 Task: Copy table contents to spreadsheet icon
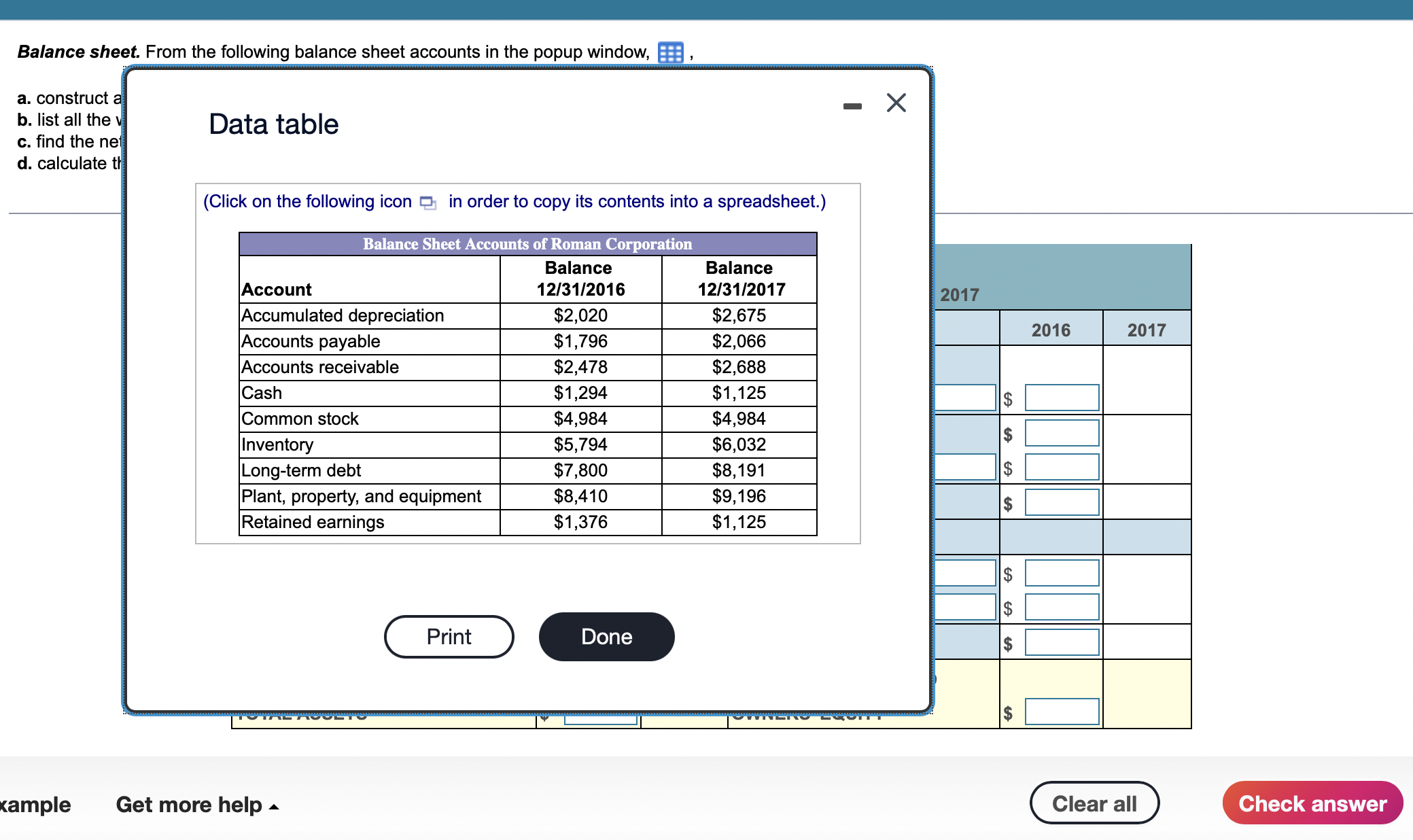click(x=428, y=203)
